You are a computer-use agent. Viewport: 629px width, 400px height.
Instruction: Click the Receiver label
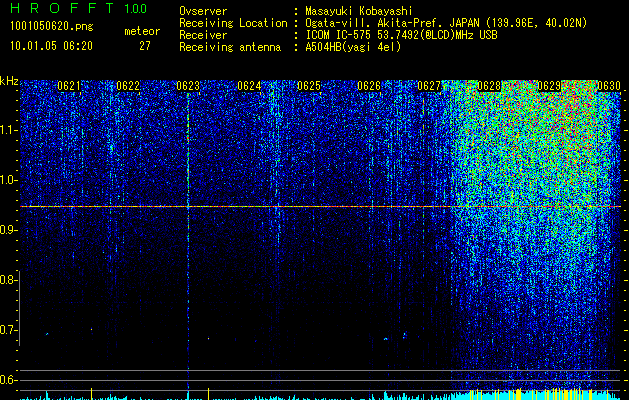(203, 35)
